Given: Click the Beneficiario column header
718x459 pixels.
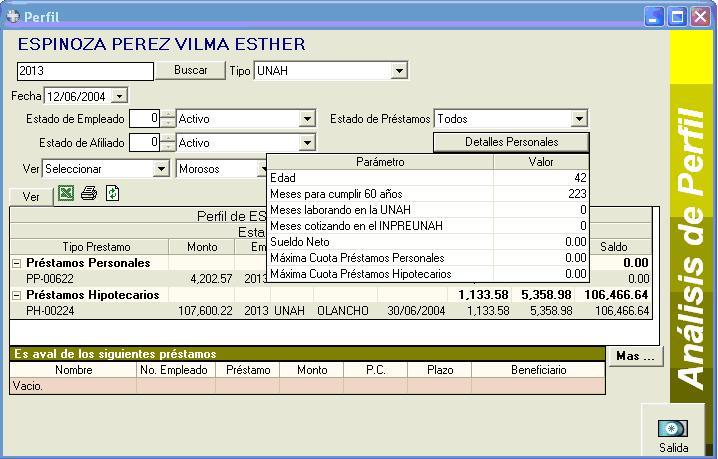Looking at the screenshot, I should (x=538, y=370).
